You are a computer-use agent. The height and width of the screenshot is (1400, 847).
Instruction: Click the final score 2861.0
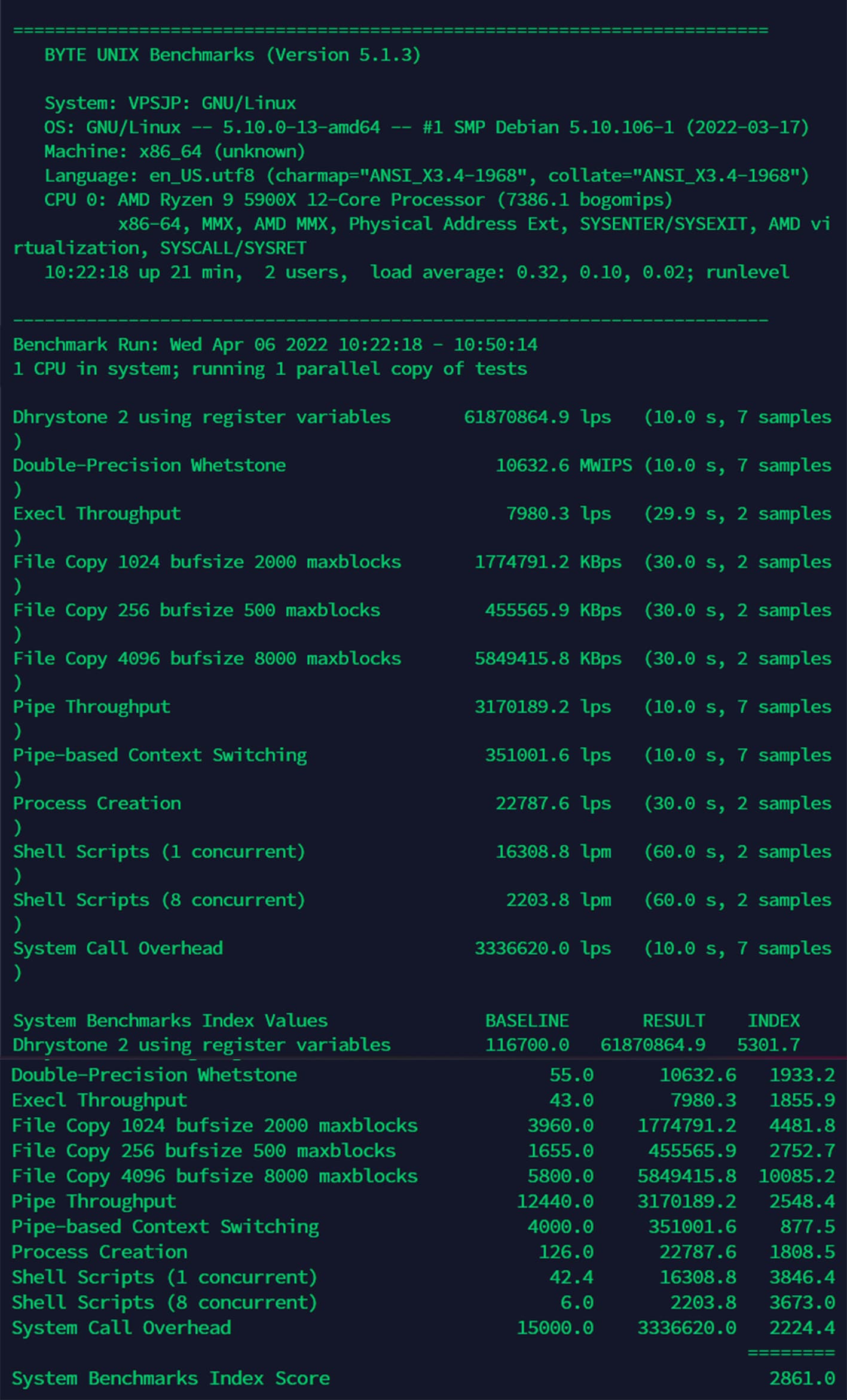802,1378
